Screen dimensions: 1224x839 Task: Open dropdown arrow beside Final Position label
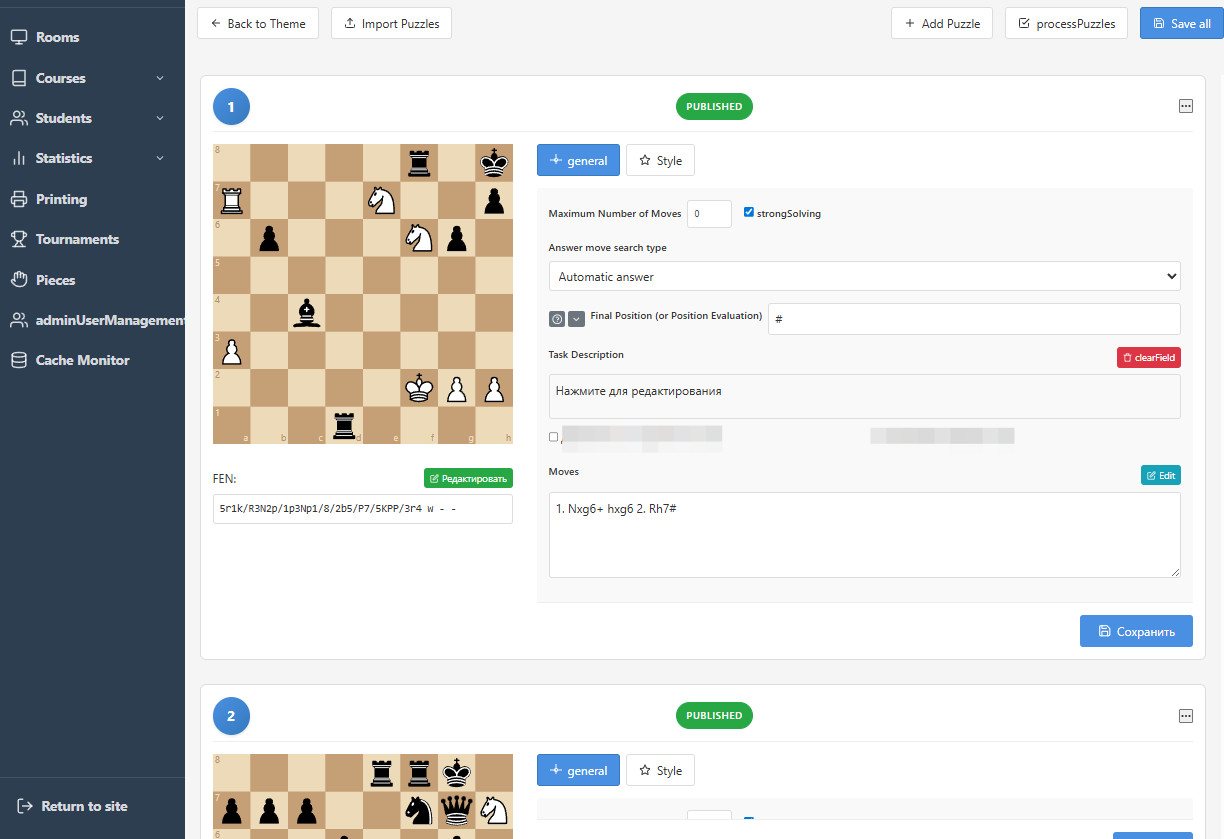click(x=576, y=319)
